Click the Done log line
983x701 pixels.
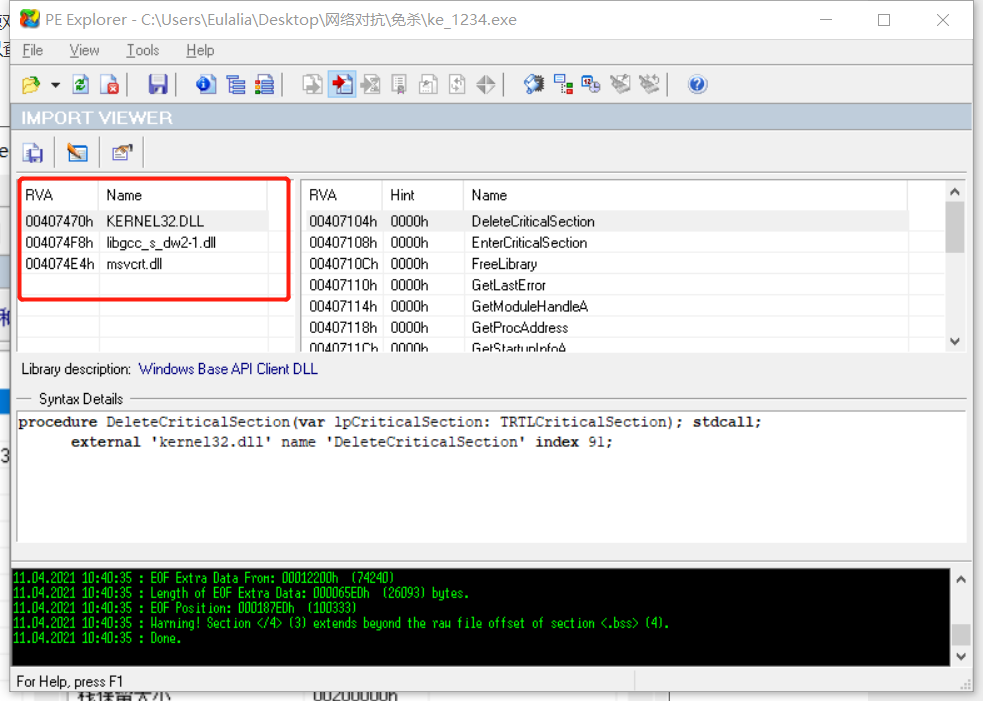[97, 638]
